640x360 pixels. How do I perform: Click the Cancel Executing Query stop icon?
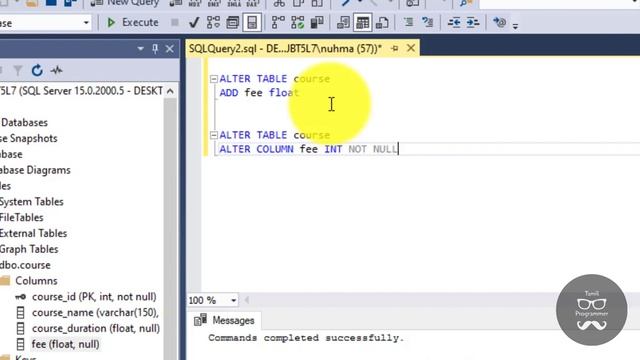coord(175,22)
